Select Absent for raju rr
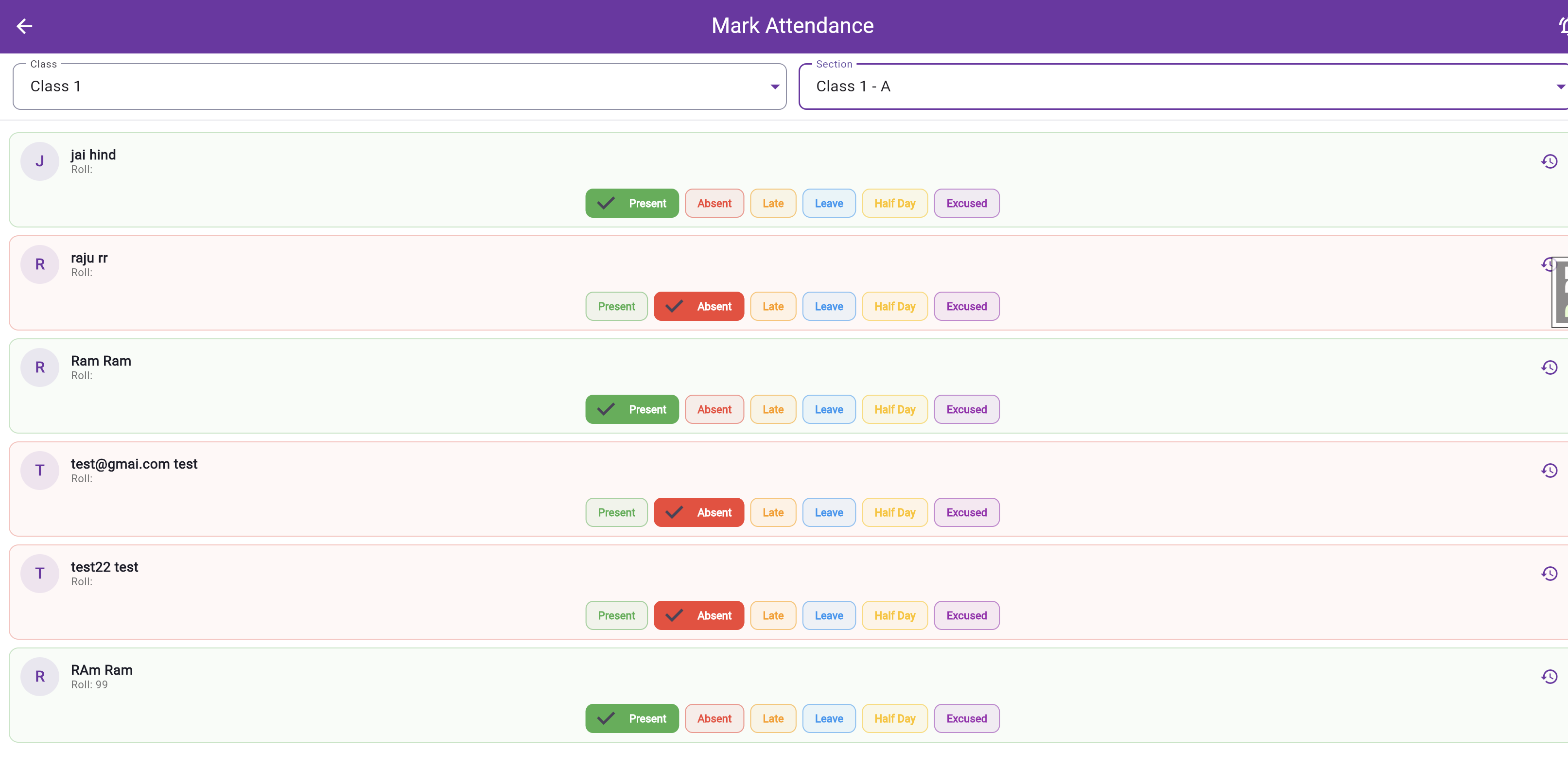The height and width of the screenshot is (769, 1568). pyautogui.click(x=698, y=306)
